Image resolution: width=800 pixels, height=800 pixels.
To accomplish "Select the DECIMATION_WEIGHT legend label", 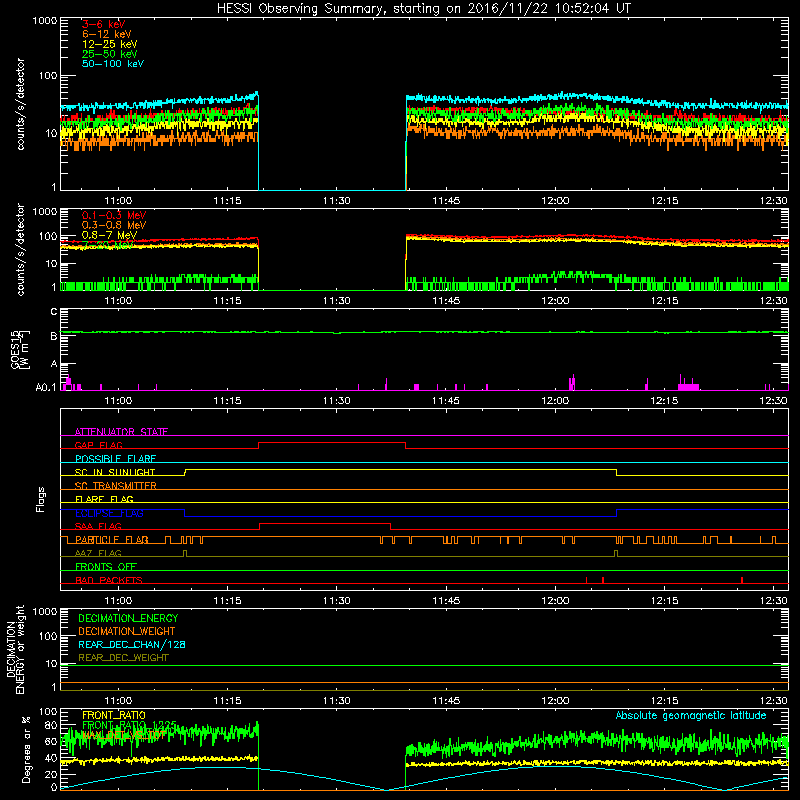I will coord(127,631).
